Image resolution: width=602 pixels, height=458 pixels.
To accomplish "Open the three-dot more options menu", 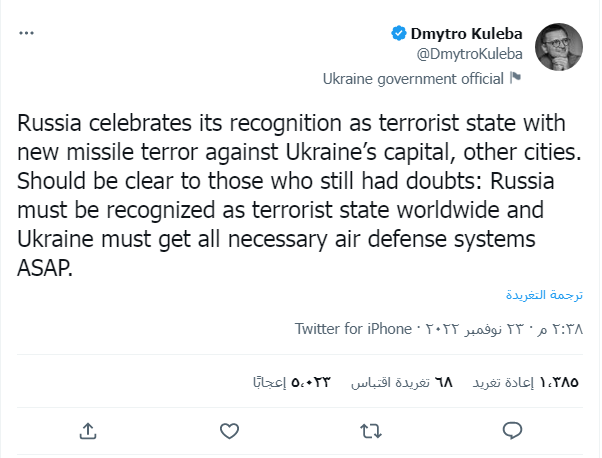I will point(26,33).
